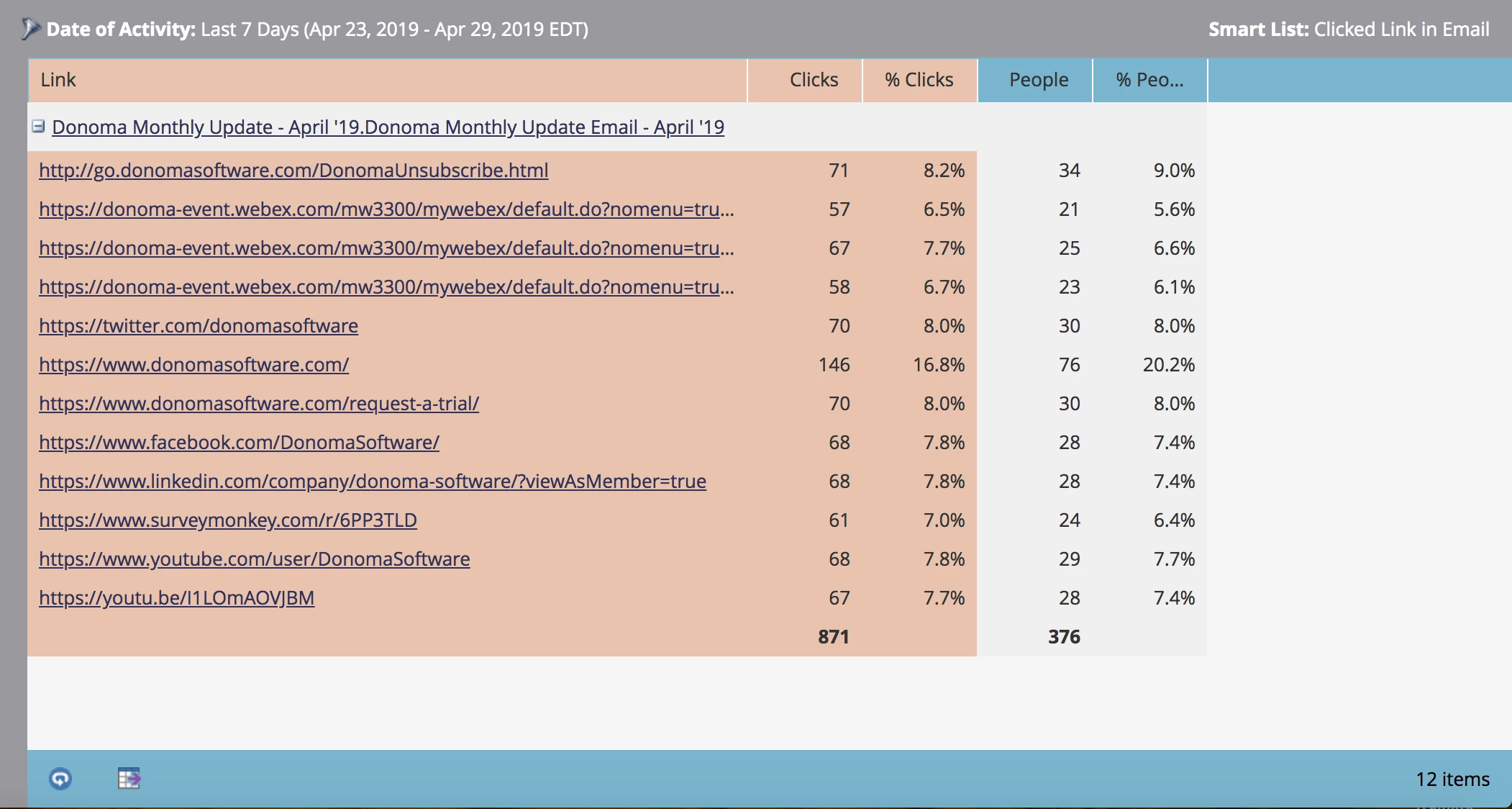Open the Donoma Monthly Update Email link

[x=388, y=127]
